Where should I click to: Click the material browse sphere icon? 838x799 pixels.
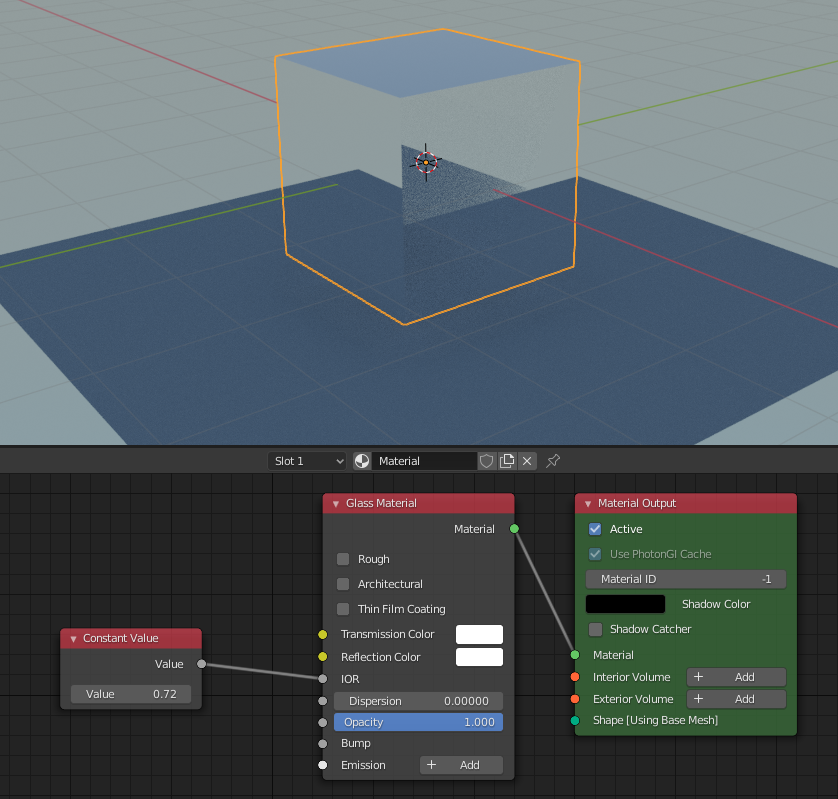[362, 461]
